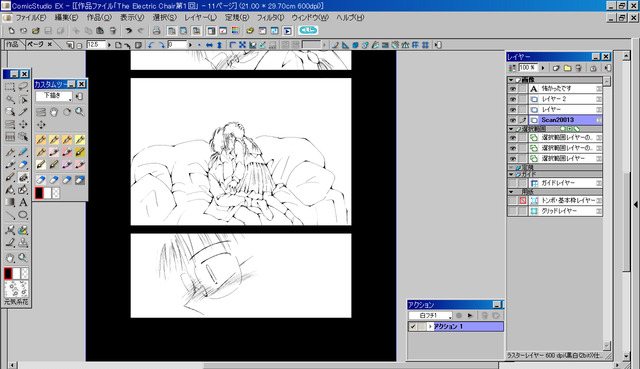Click the zoom magnifier tool in toolbox
640x369 pixels.
pos(23,258)
